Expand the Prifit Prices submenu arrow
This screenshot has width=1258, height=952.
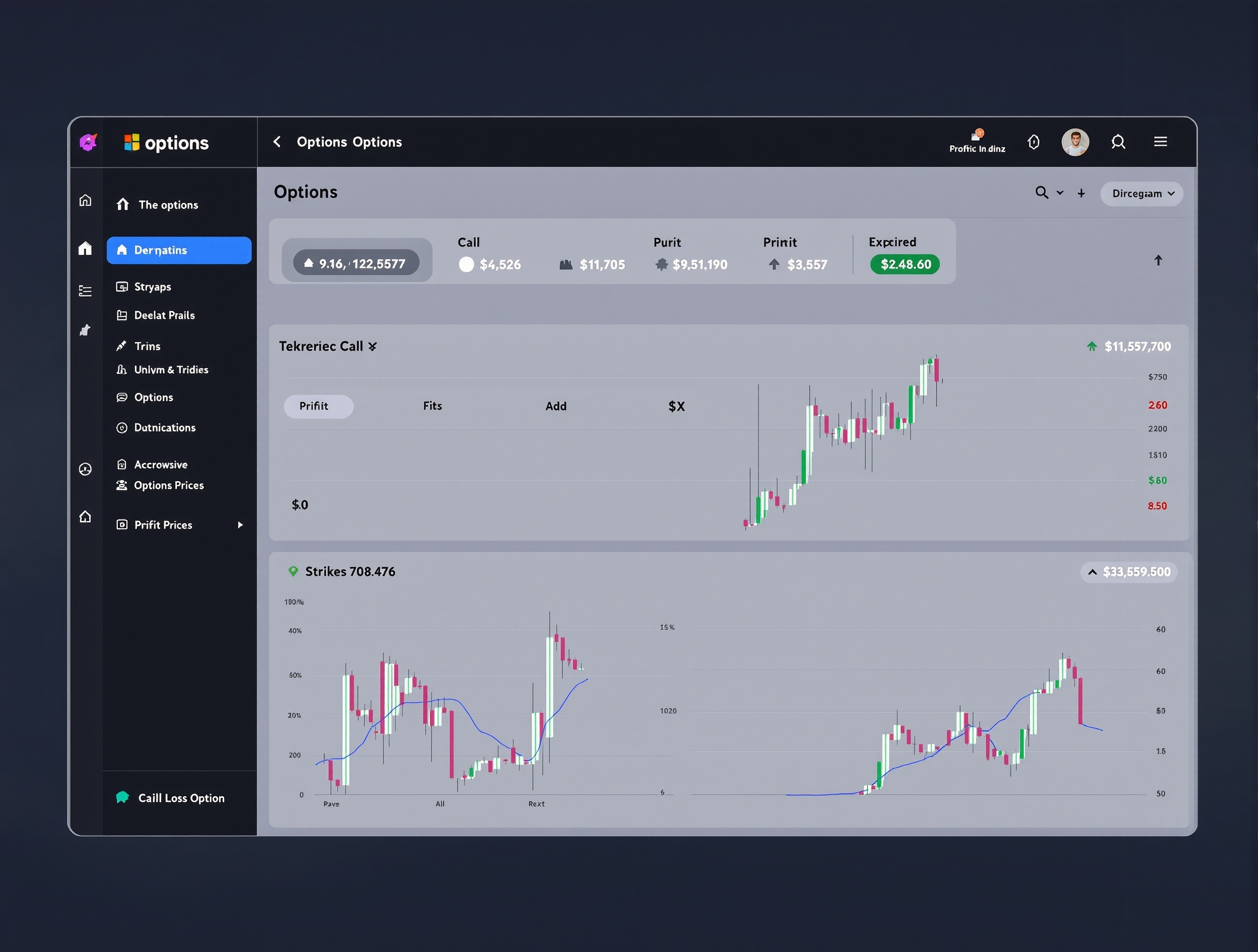point(240,524)
